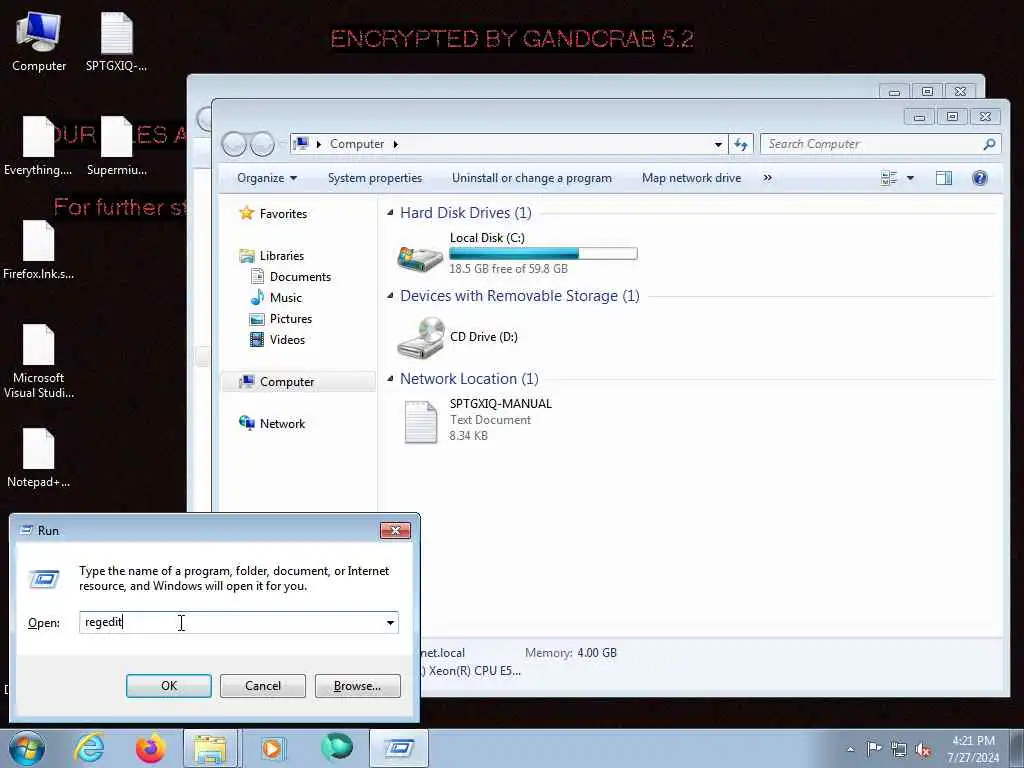Open Network in the navigation pane
1024x768 pixels.
click(282, 423)
